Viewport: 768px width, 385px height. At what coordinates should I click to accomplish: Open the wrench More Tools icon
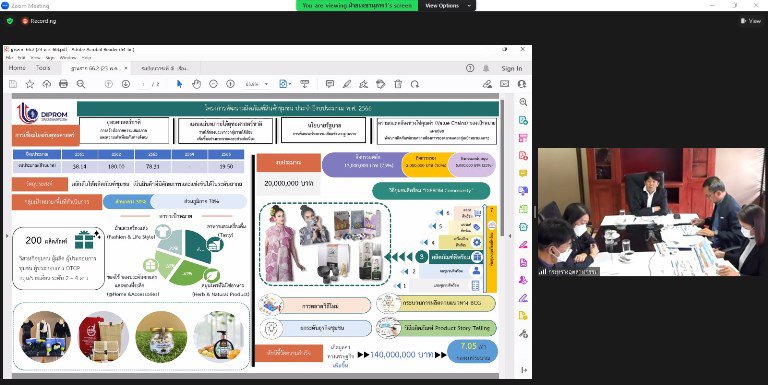pos(523,334)
